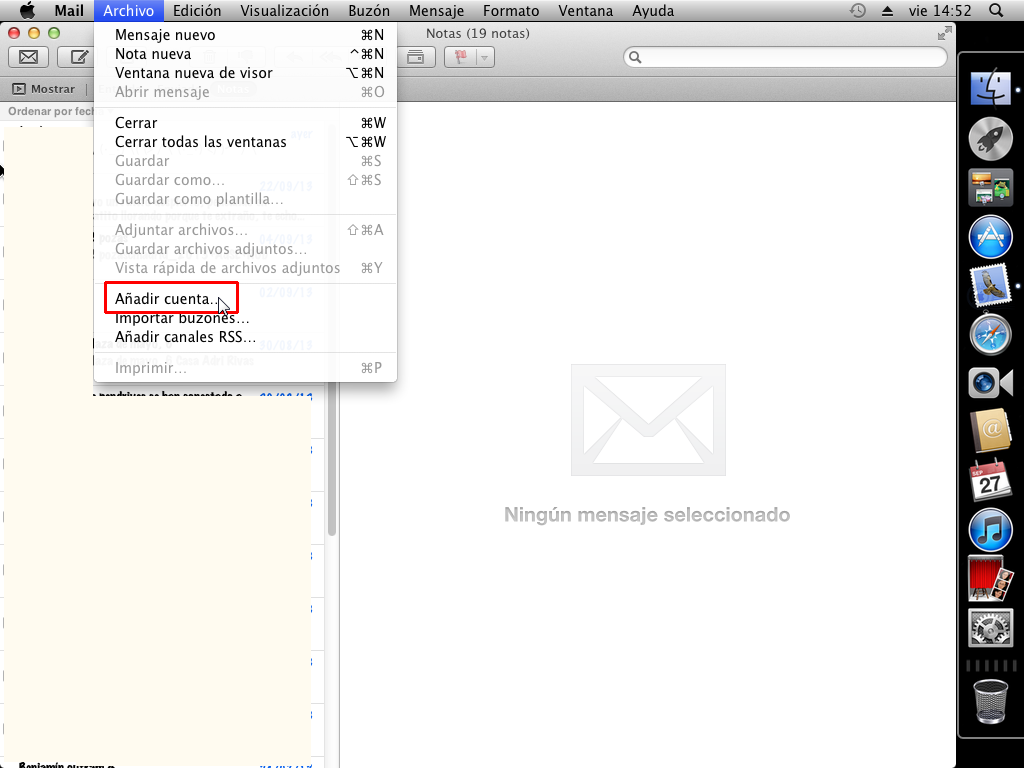This screenshot has width=1024, height=768.
Task: Open the Edición menu
Action: pos(197,11)
